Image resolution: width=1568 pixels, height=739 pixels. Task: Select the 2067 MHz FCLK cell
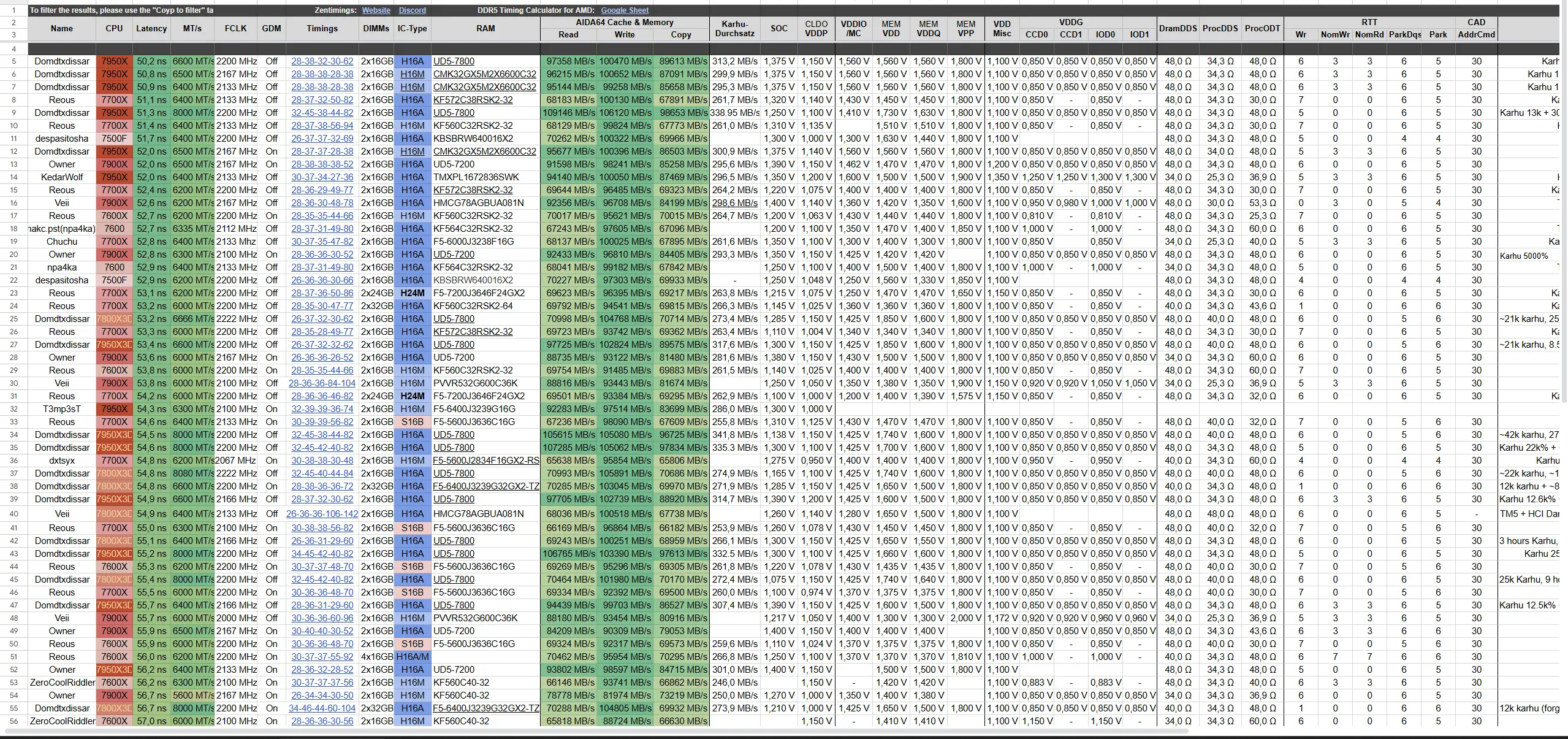click(x=236, y=461)
